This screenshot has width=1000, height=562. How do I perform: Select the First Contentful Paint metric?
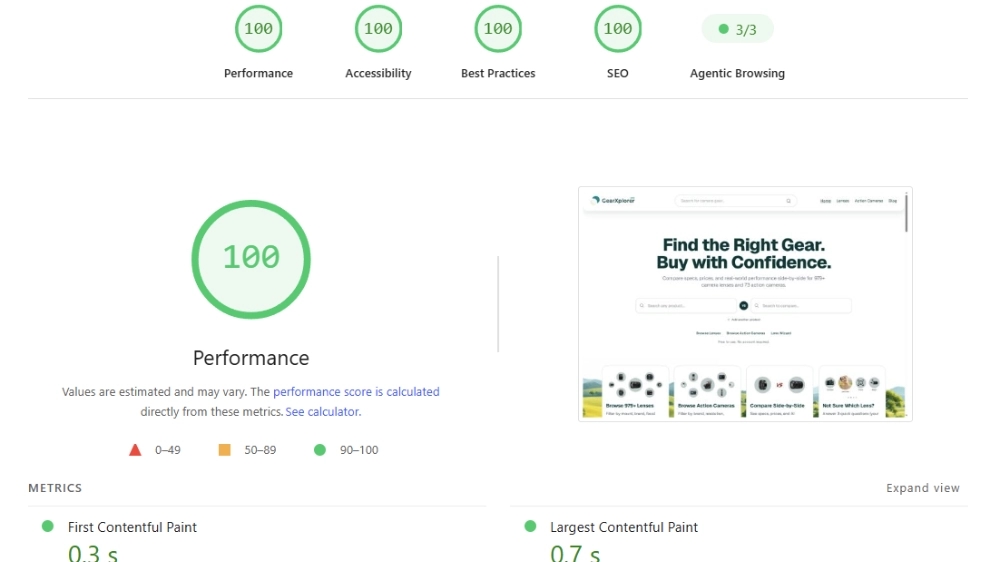point(132,528)
